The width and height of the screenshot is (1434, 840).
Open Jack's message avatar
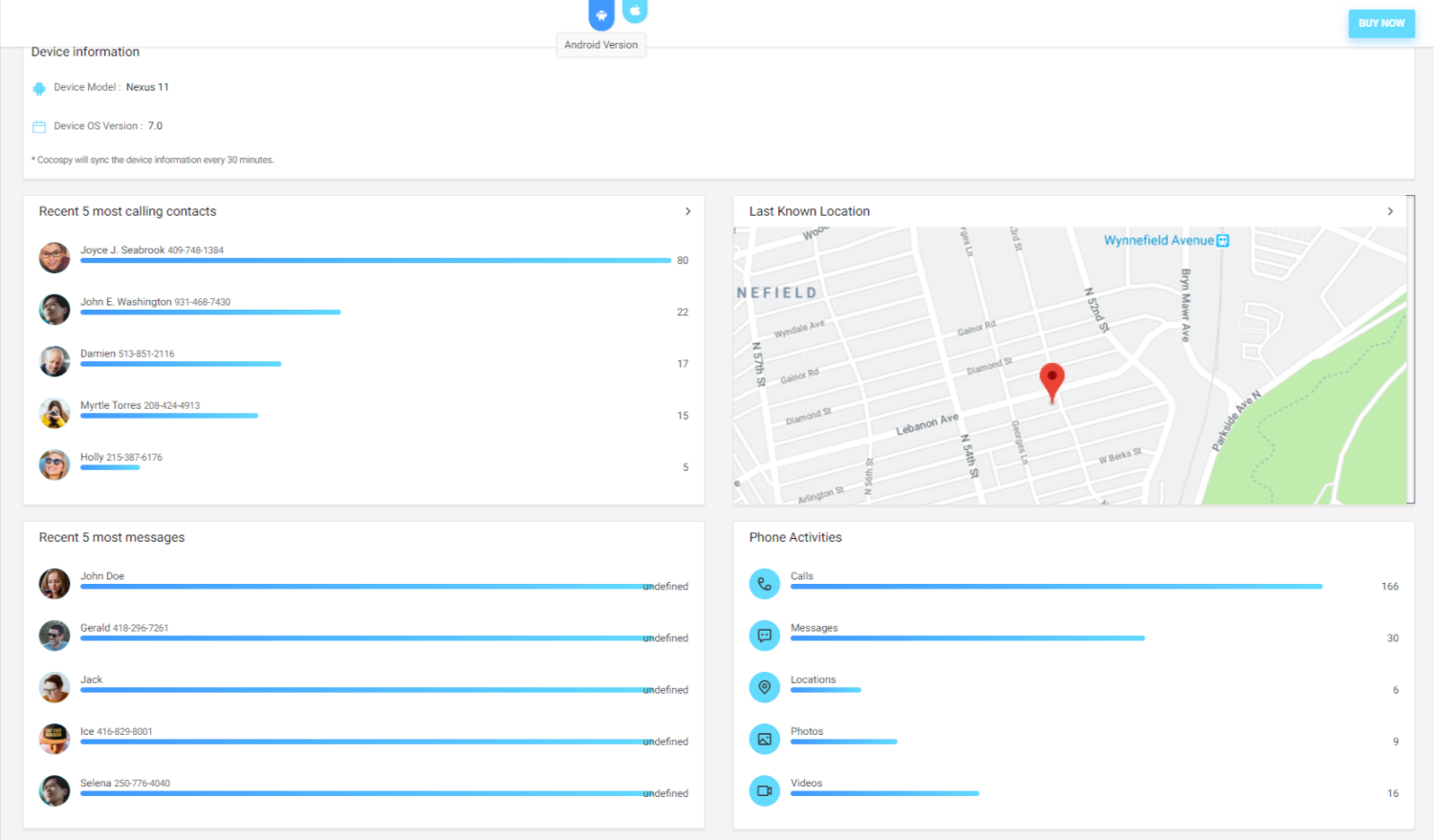coord(54,687)
